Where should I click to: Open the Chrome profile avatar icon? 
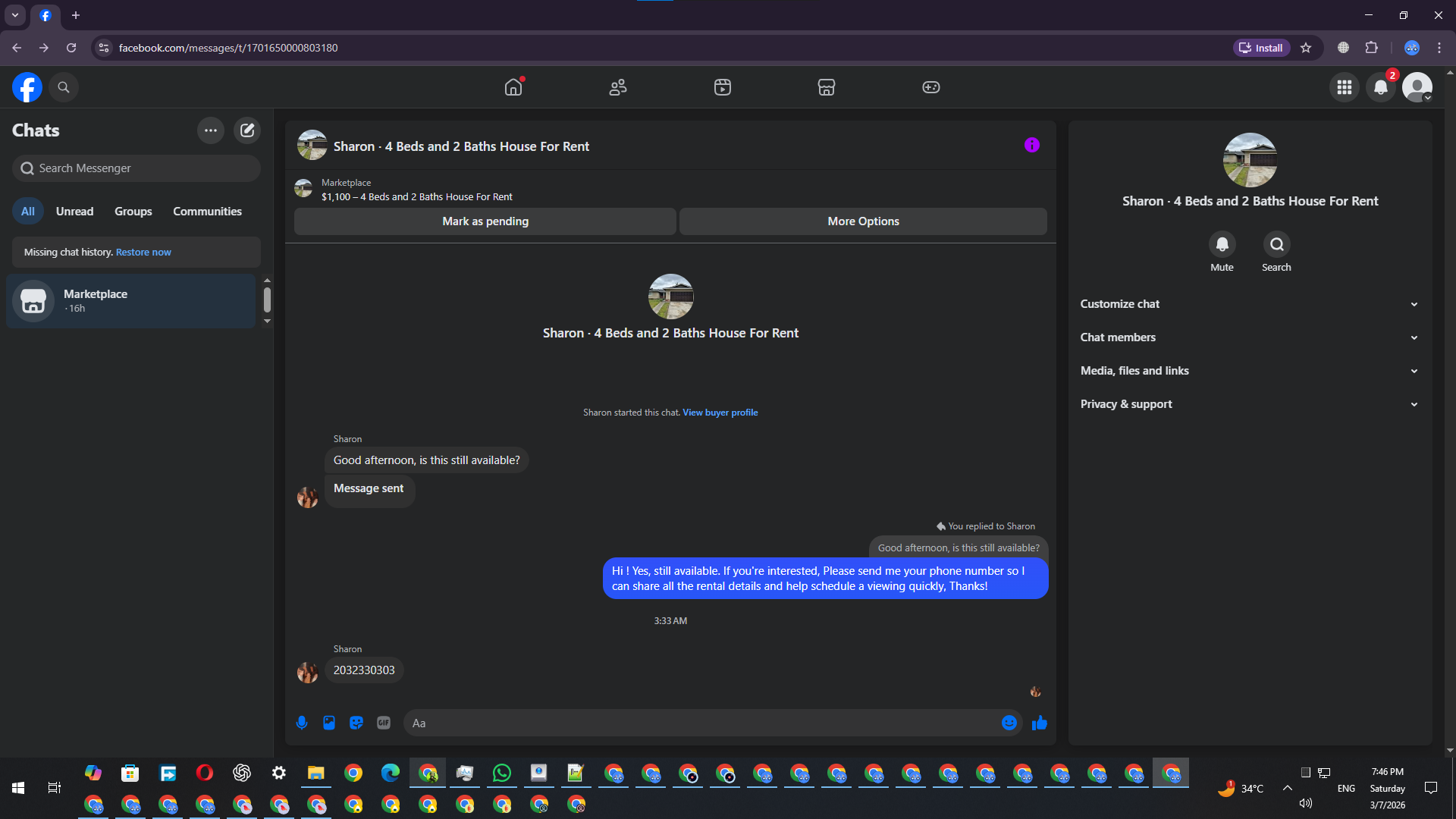click(x=1411, y=48)
